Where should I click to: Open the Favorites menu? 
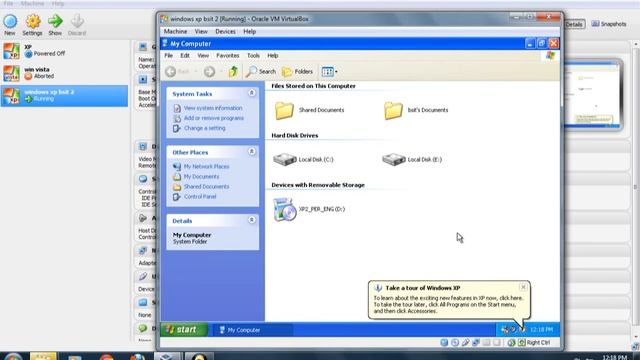(x=228, y=56)
